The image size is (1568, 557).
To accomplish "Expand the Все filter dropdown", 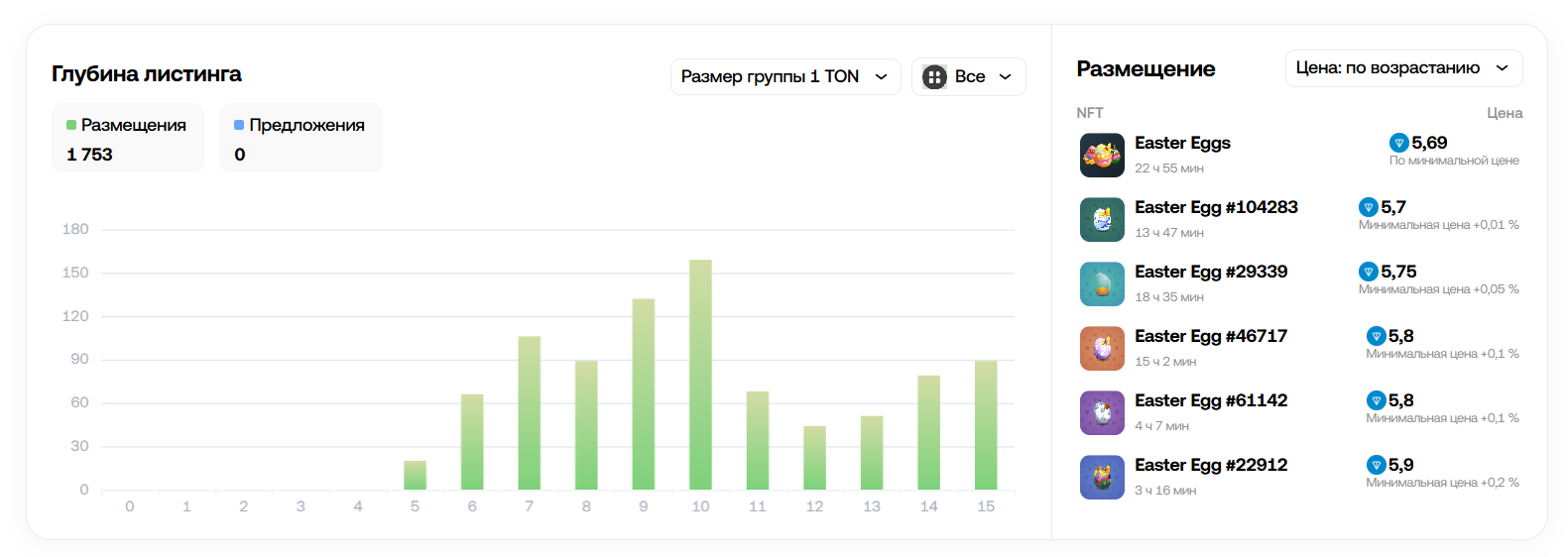I will tap(968, 77).
